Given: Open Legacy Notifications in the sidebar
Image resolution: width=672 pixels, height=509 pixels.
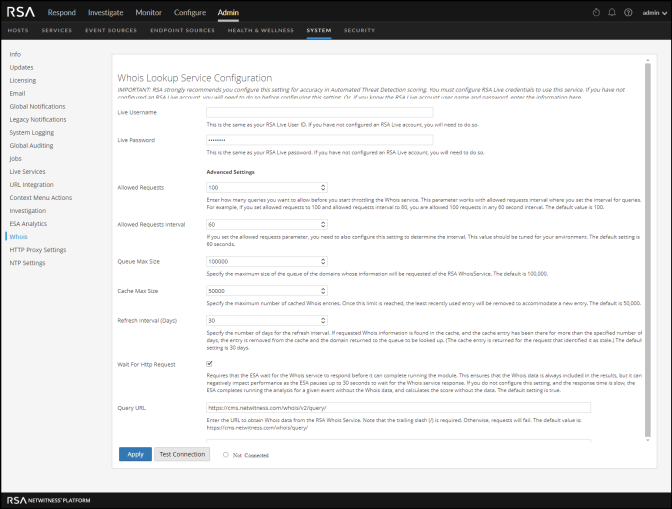Looking at the screenshot, I should coord(38,120).
